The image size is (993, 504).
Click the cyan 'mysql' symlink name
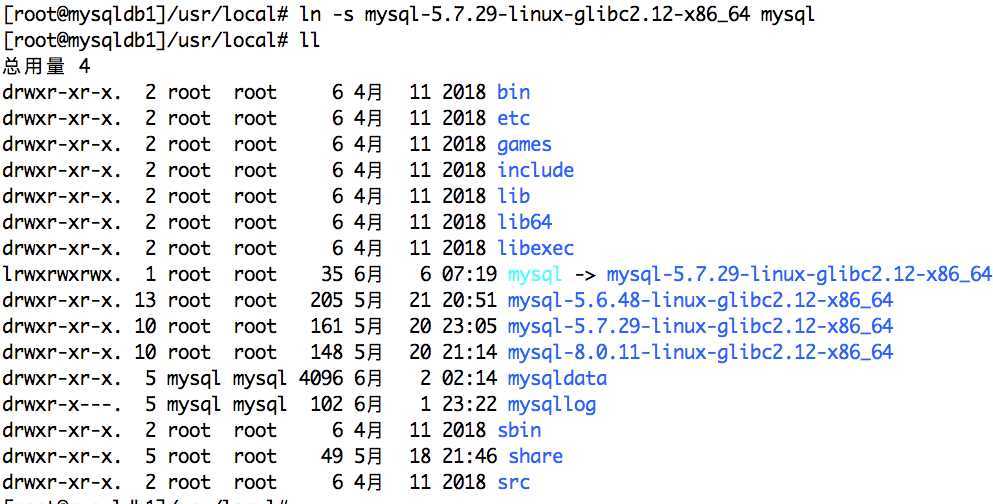[535, 274]
